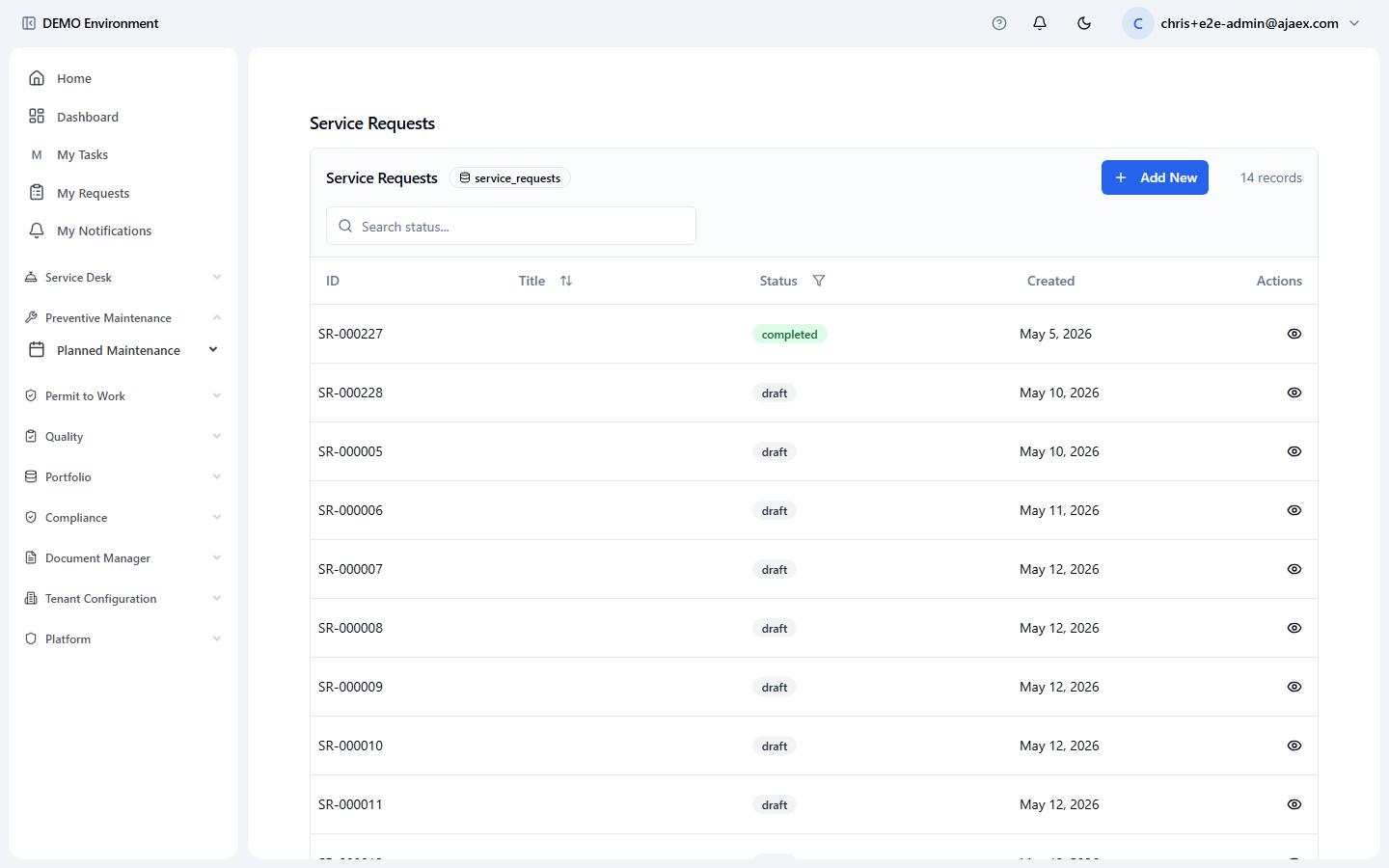Click the Dashboard grid icon

37,116
